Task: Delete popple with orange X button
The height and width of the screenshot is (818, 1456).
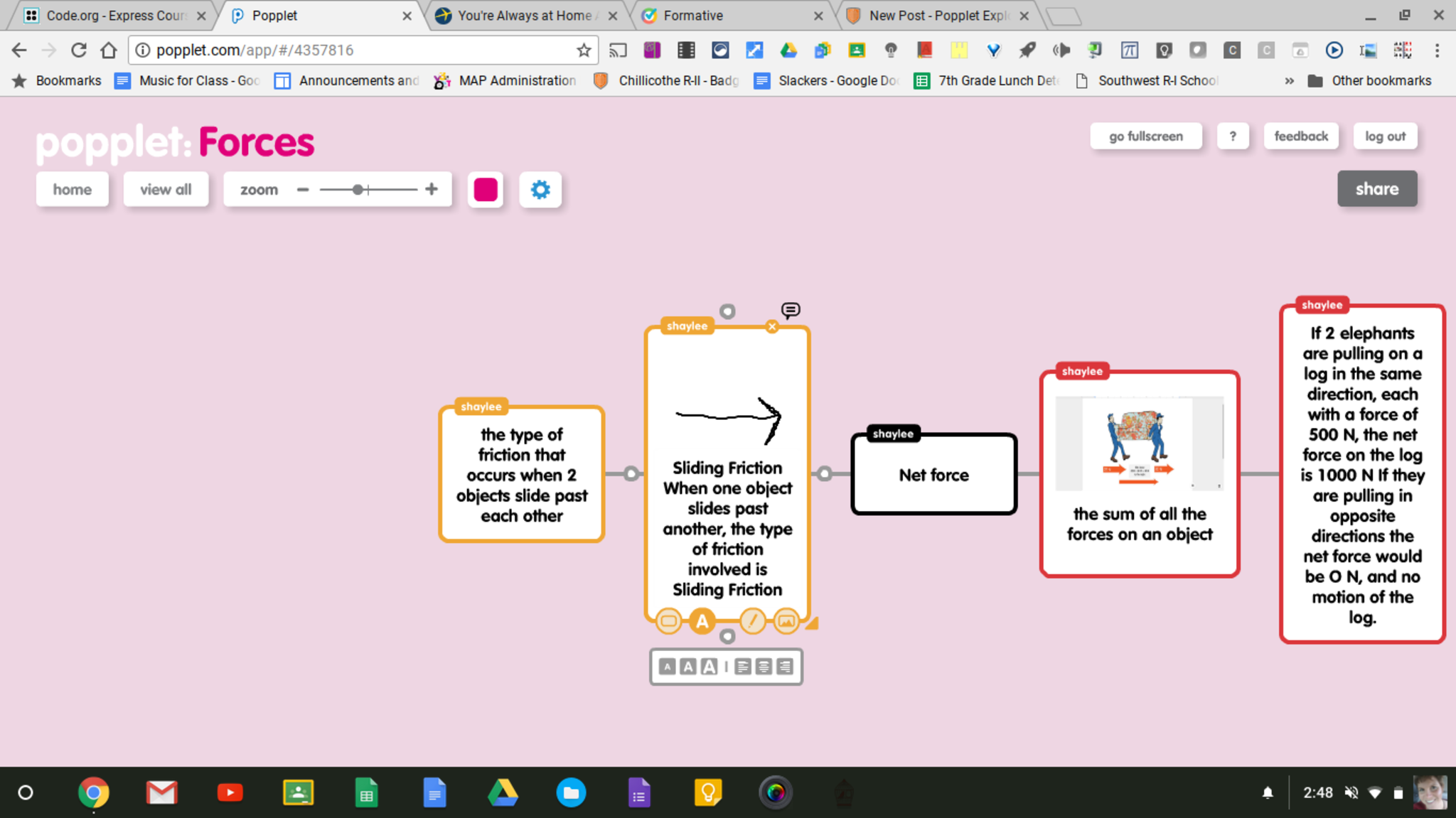Action: click(772, 327)
